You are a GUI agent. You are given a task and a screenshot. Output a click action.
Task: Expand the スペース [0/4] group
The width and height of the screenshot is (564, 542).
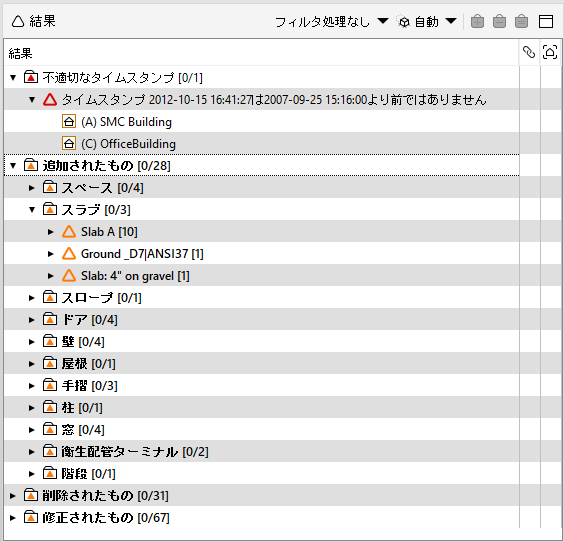click(x=32, y=188)
